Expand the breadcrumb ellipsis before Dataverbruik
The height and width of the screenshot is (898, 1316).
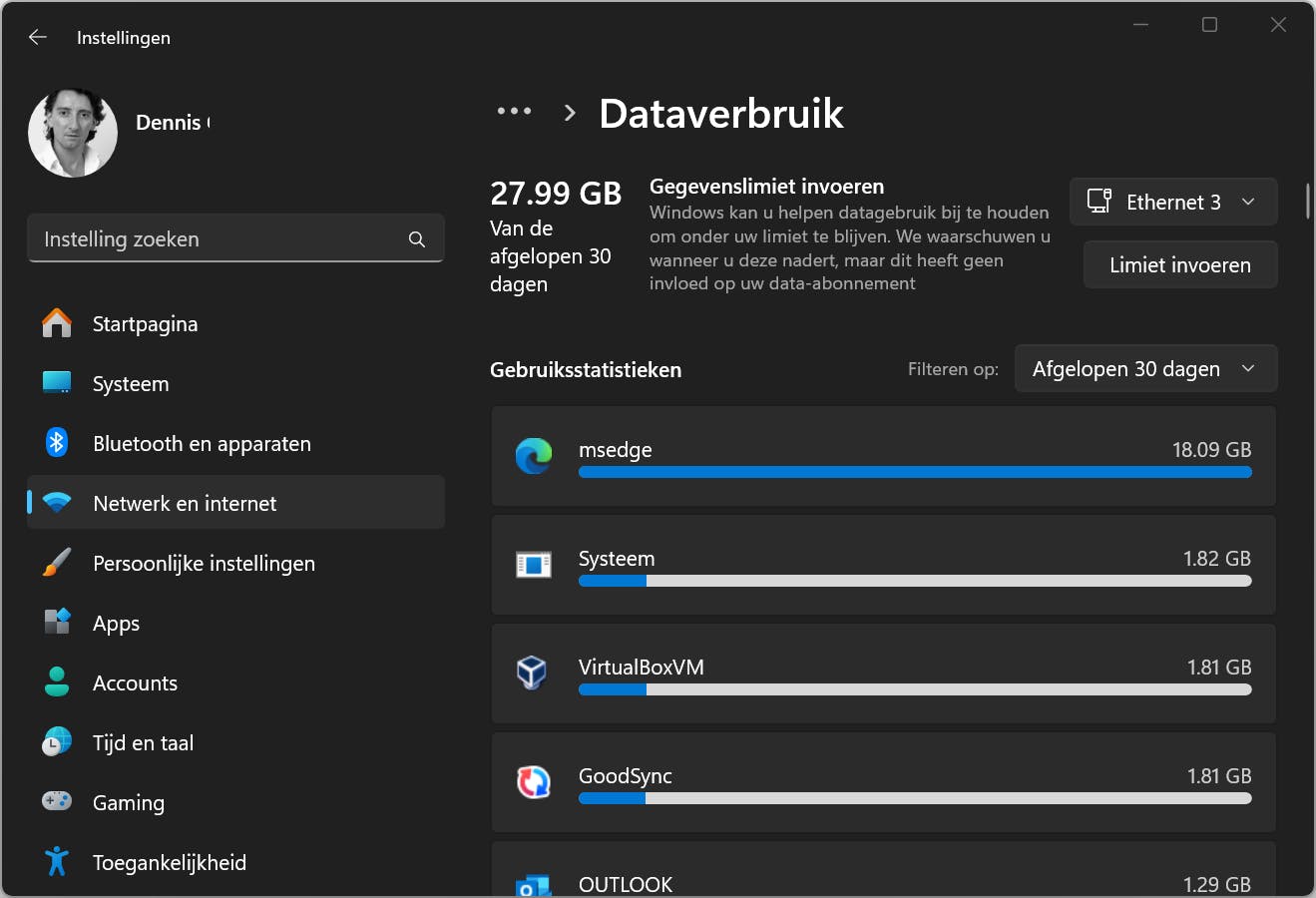[513, 111]
